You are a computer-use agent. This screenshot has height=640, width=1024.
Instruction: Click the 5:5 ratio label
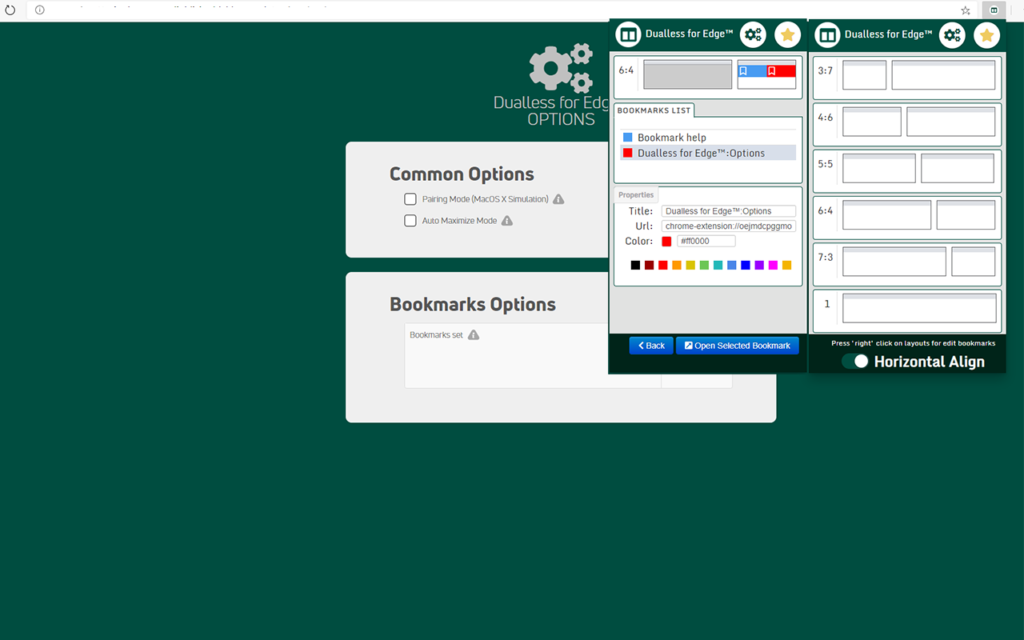(825, 164)
